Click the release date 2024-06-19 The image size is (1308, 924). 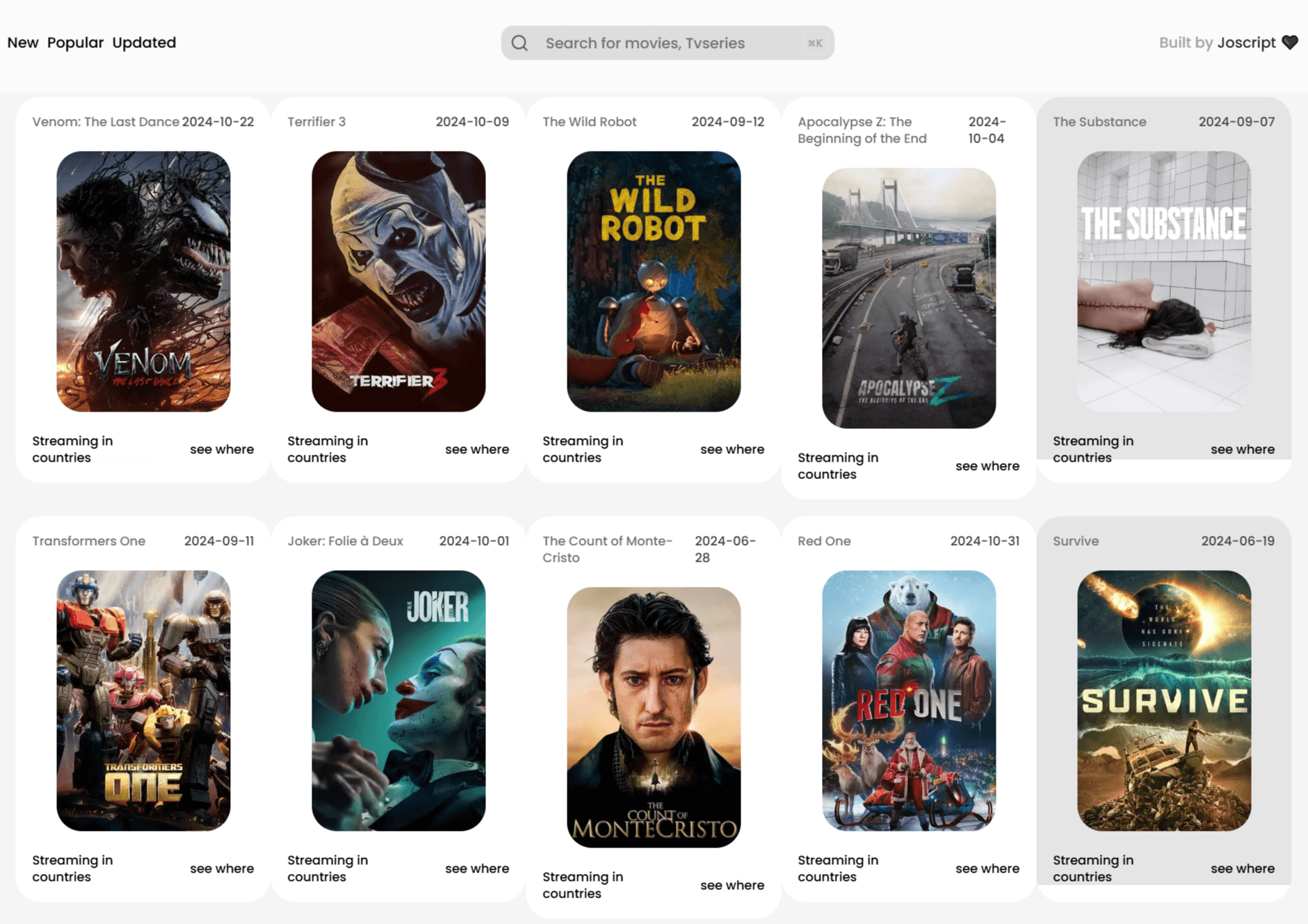tap(1238, 541)
